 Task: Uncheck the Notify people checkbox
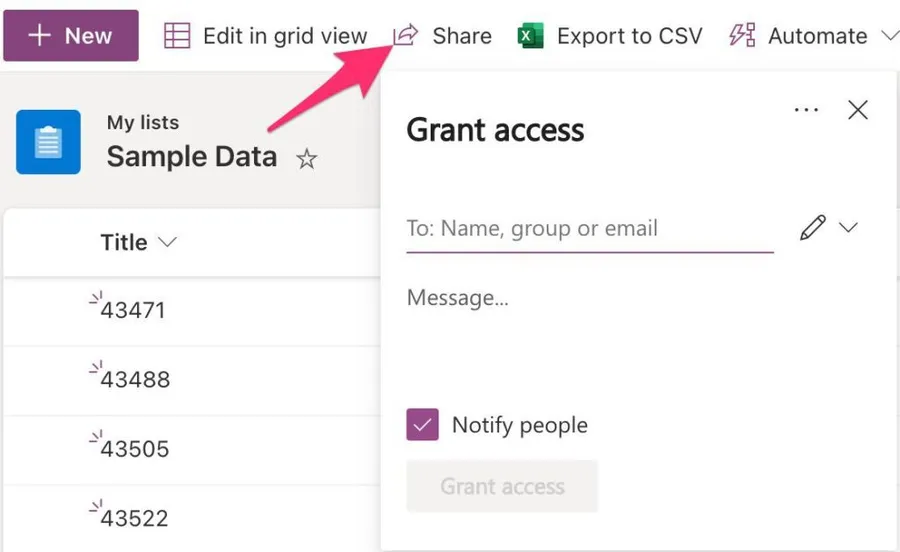[x=423, y=425]
